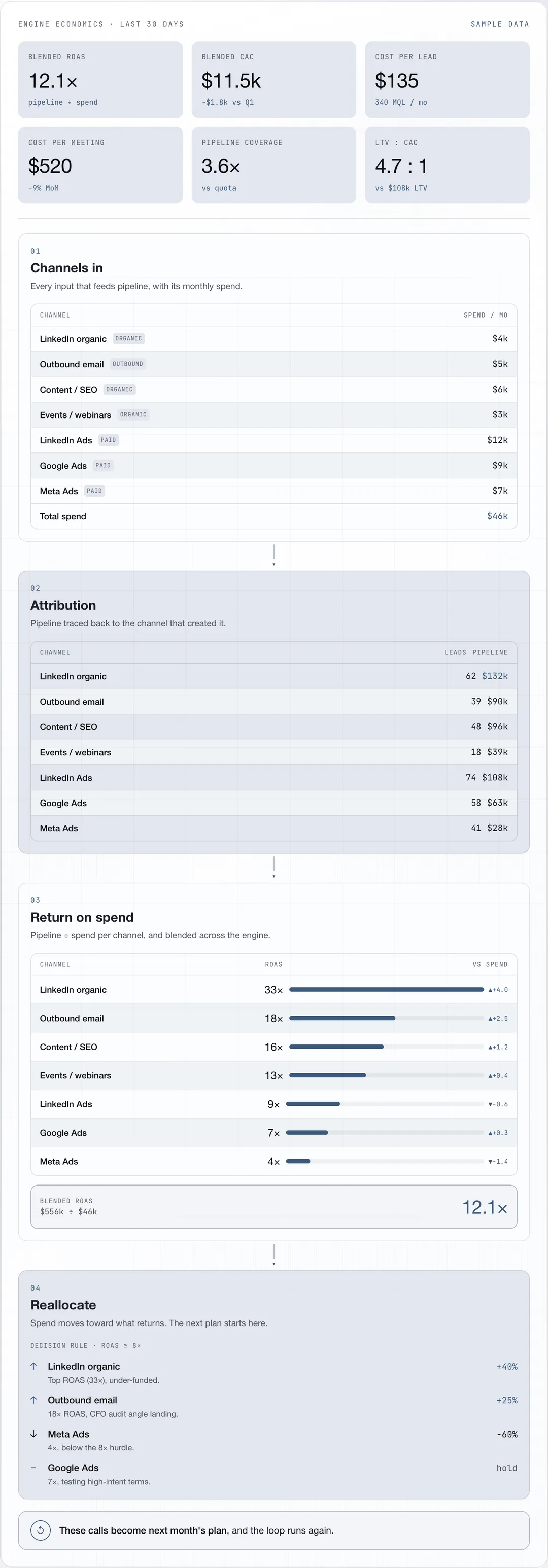Click the PAID tag on LinkedIn Ads
This screenshot has width=548, height=1568.
(x=109, y=440)
